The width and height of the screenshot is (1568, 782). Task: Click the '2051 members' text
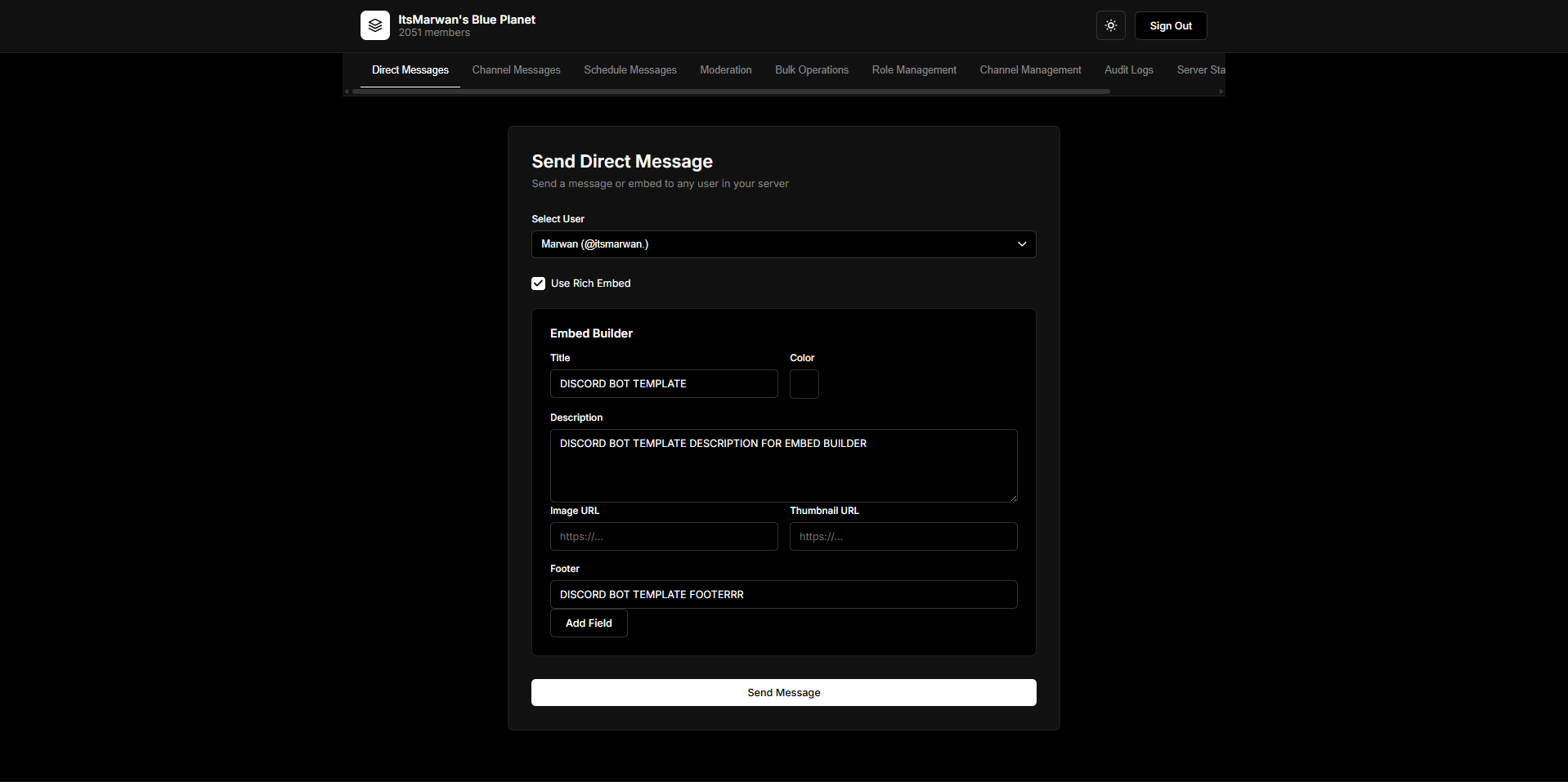434,33
